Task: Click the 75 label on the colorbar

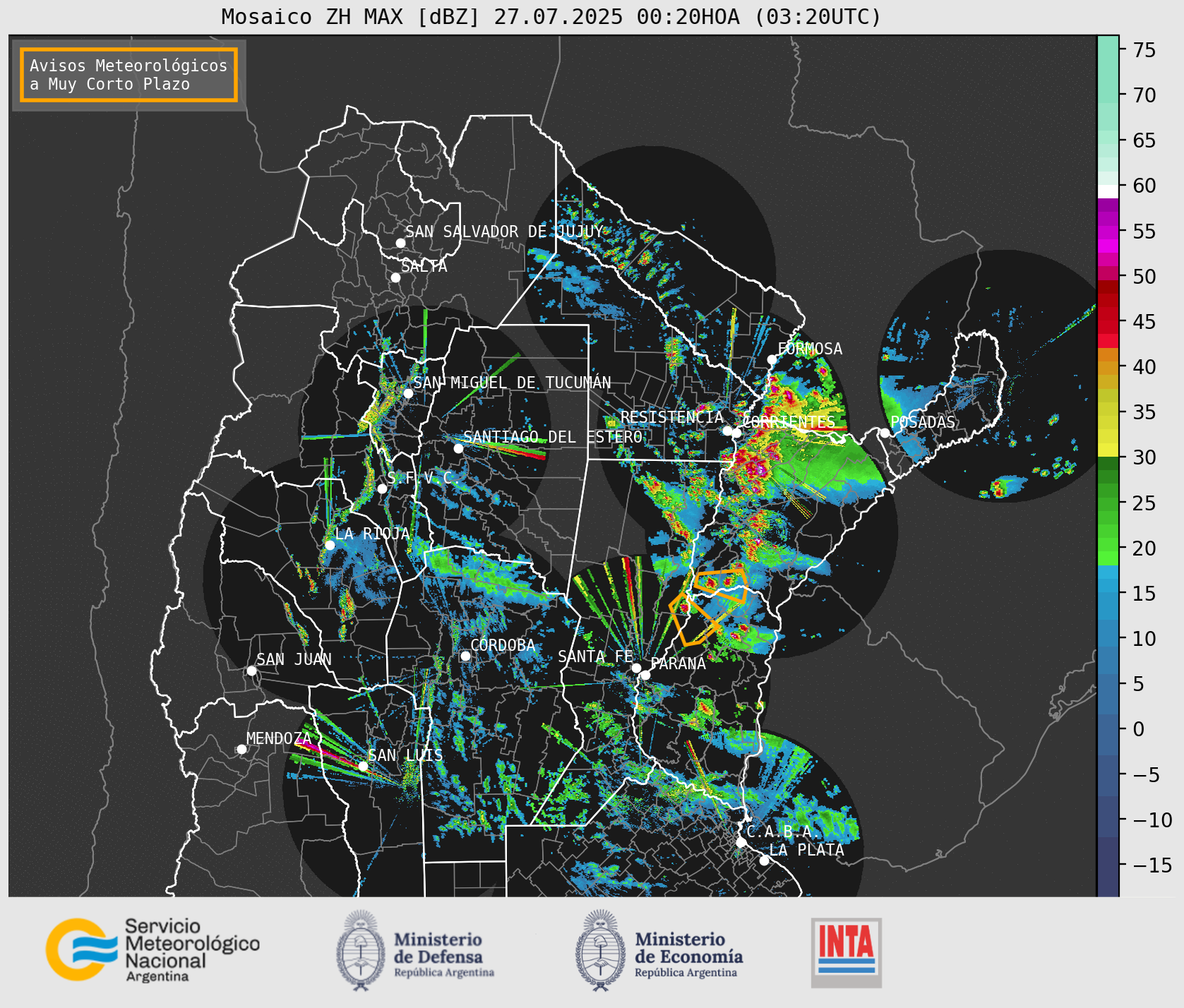Action: click(1144, 50)
